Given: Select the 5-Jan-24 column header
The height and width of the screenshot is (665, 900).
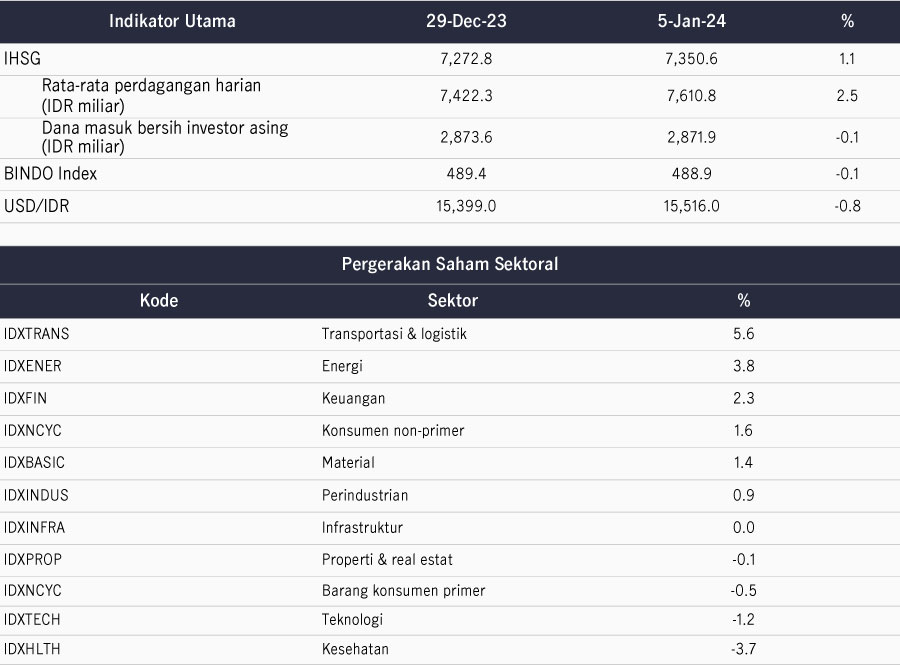Looking at the screenshot, I should [x=692, y=21].
